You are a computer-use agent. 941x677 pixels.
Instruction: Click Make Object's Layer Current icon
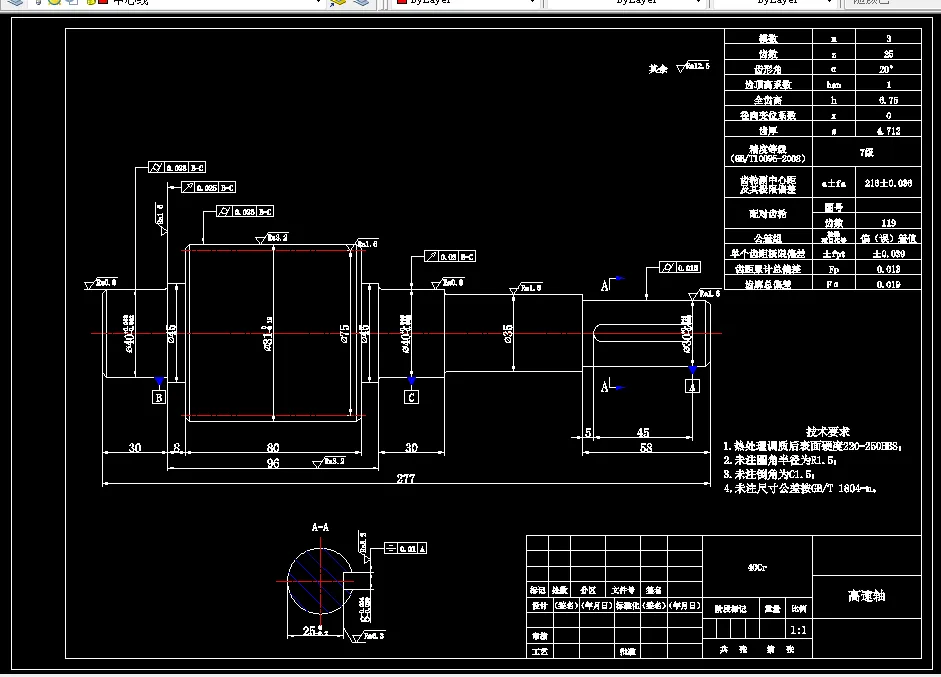[x=338, y=2]
